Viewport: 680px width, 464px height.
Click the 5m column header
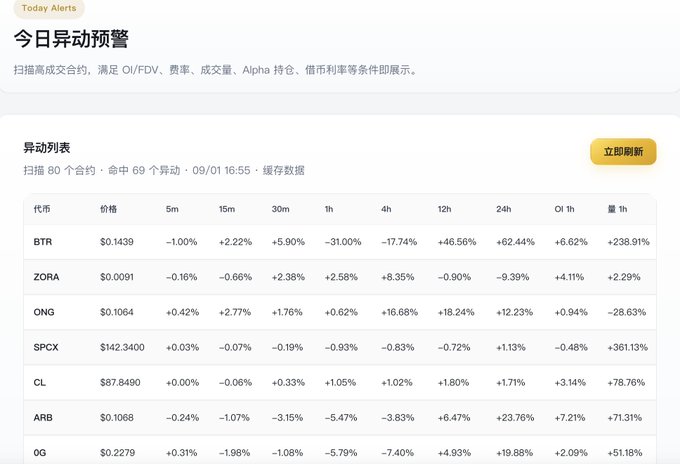[x=172, y=209]
